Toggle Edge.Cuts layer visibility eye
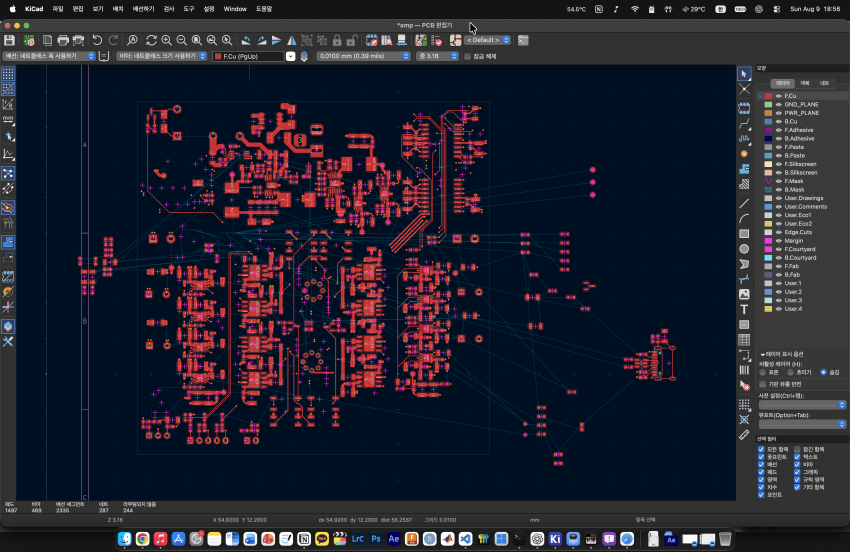This screenshot has height=552, width=850. (x=778, y=232)
